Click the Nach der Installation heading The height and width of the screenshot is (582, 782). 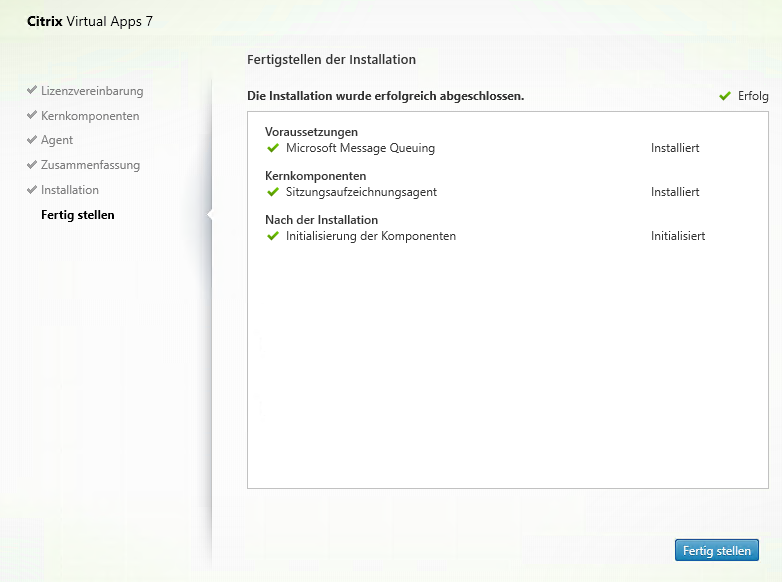[x=321, y=220]
